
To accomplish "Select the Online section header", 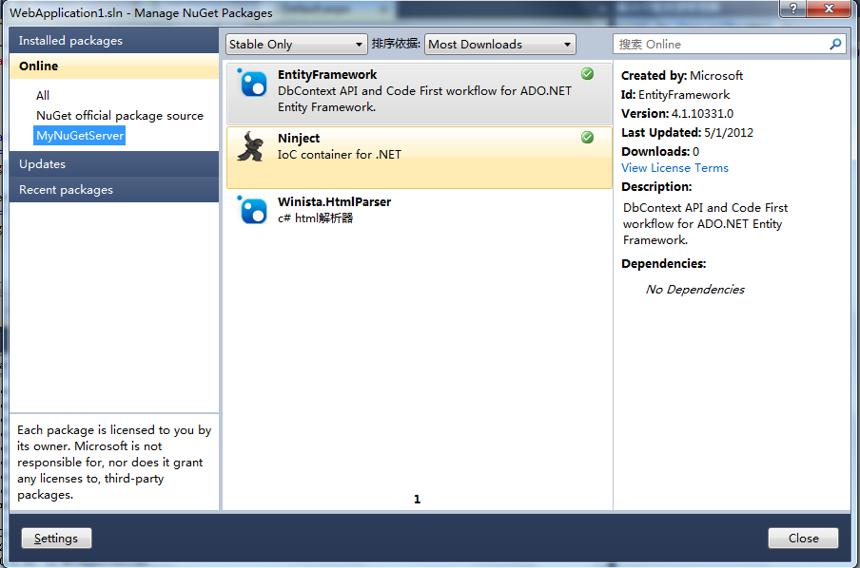I will [114, 66].
